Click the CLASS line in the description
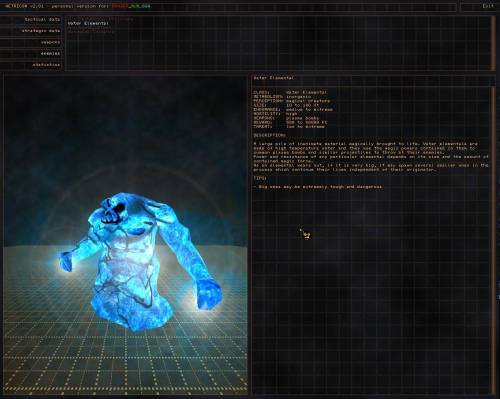This screenshot has height=399, width=500. click(290, 92)
